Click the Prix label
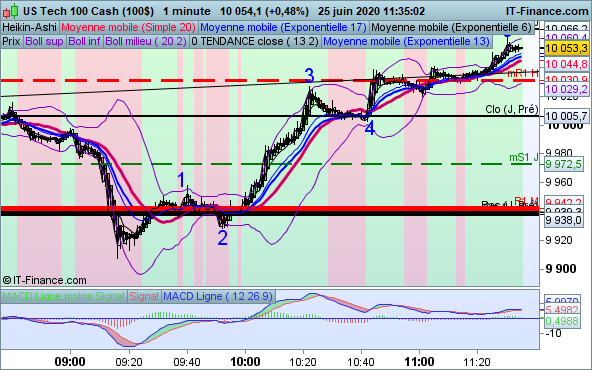This screenshot has height=370, width=592. pyautogui.click(x=11, y=41)
